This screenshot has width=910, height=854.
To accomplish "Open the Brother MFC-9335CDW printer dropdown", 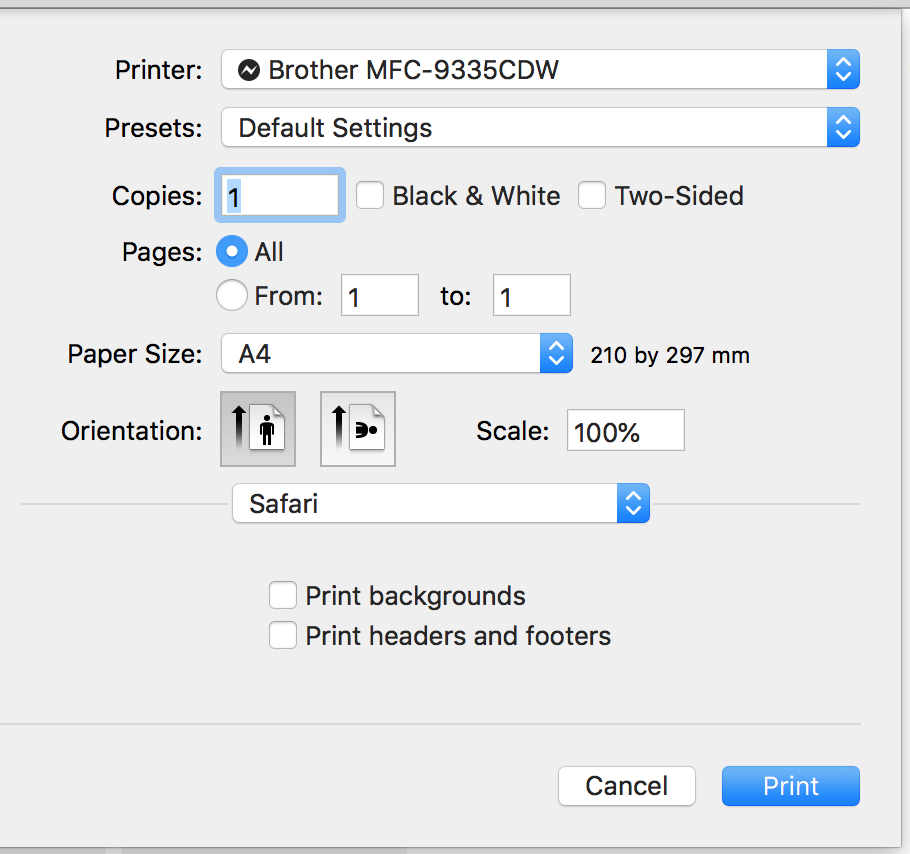I will point(540,70).
